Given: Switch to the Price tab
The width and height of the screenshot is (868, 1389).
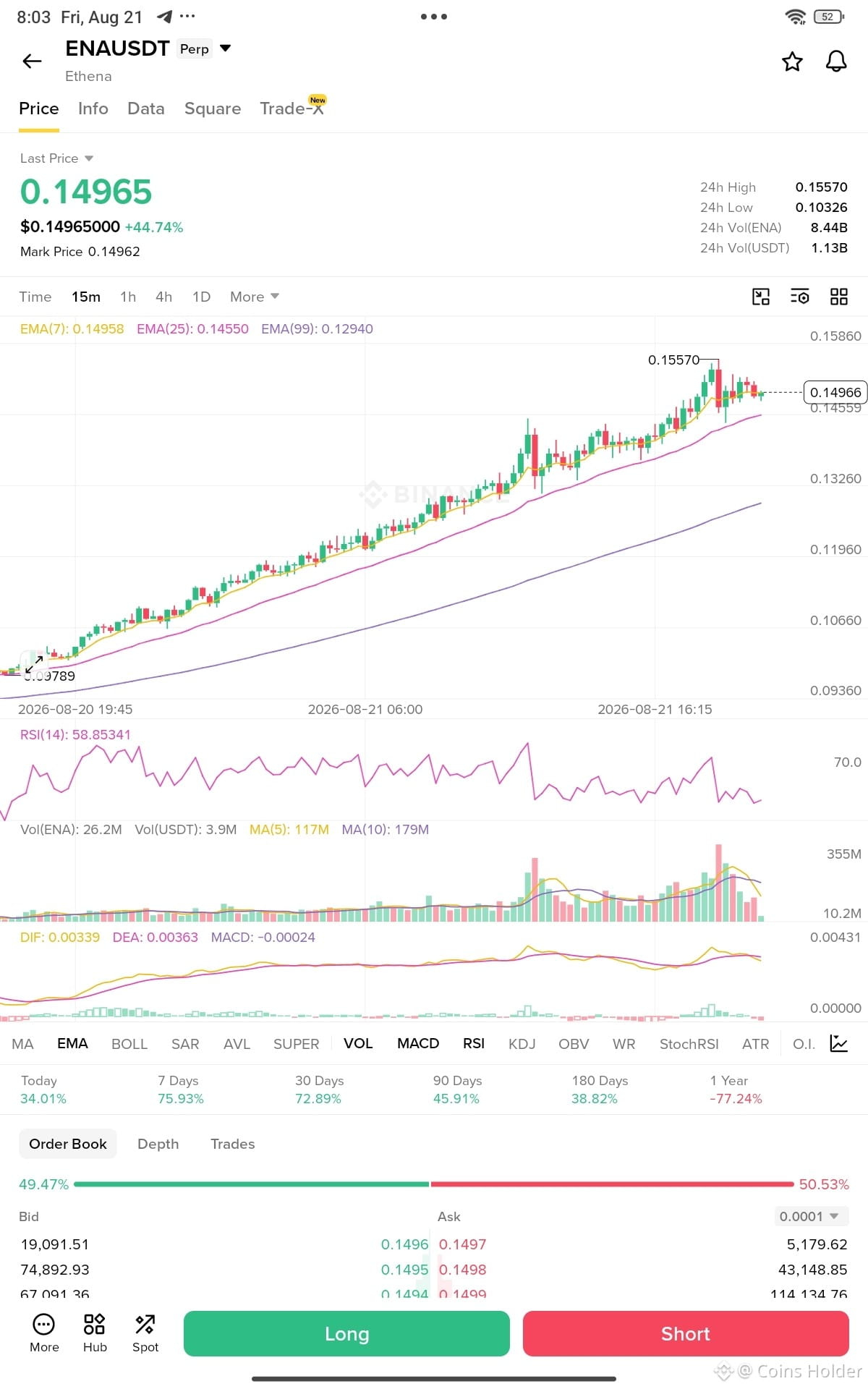Looking at the screenshot, I should [39, 109].
